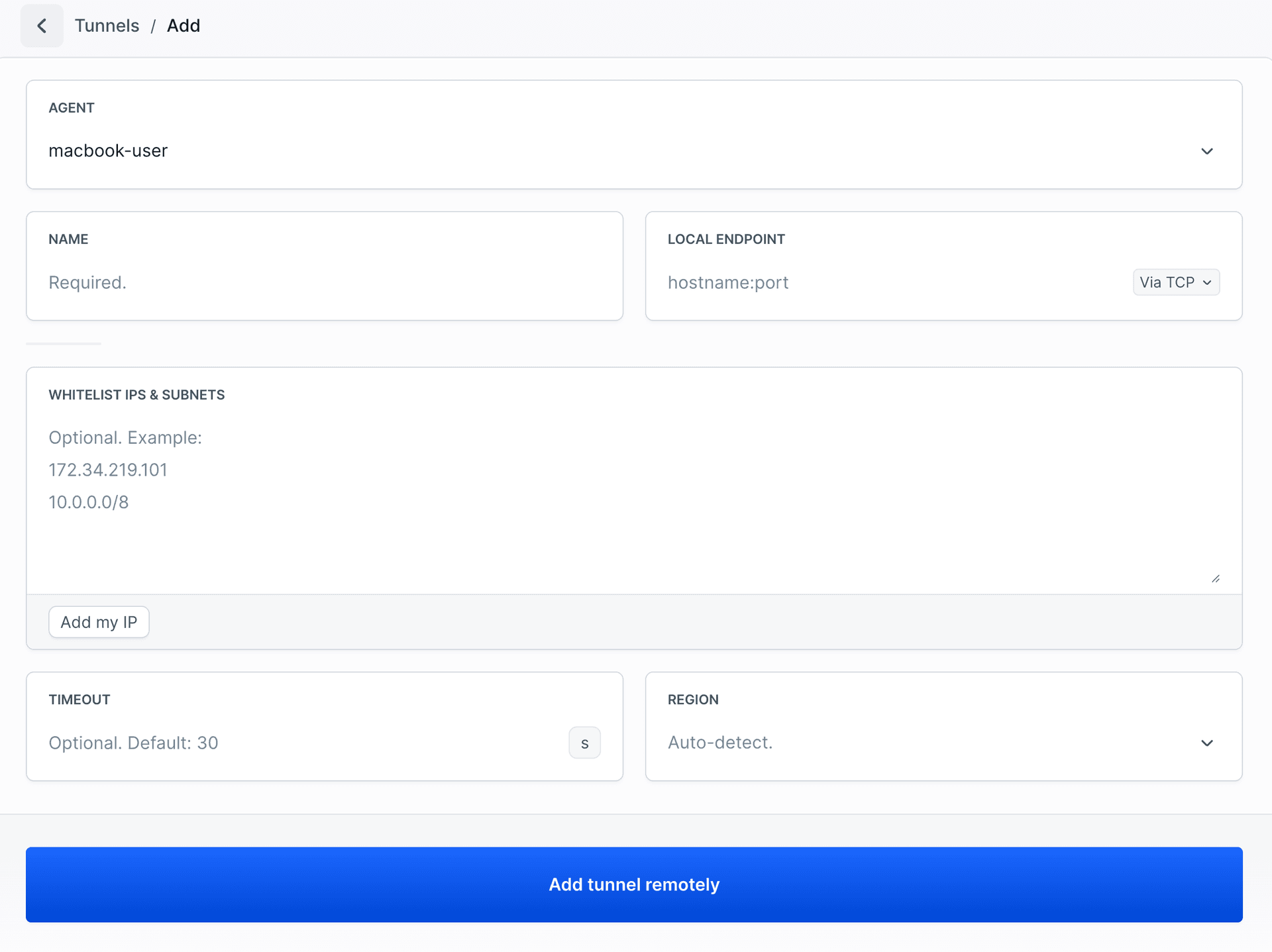Click the whitelist textarea resize handle

1215,578
